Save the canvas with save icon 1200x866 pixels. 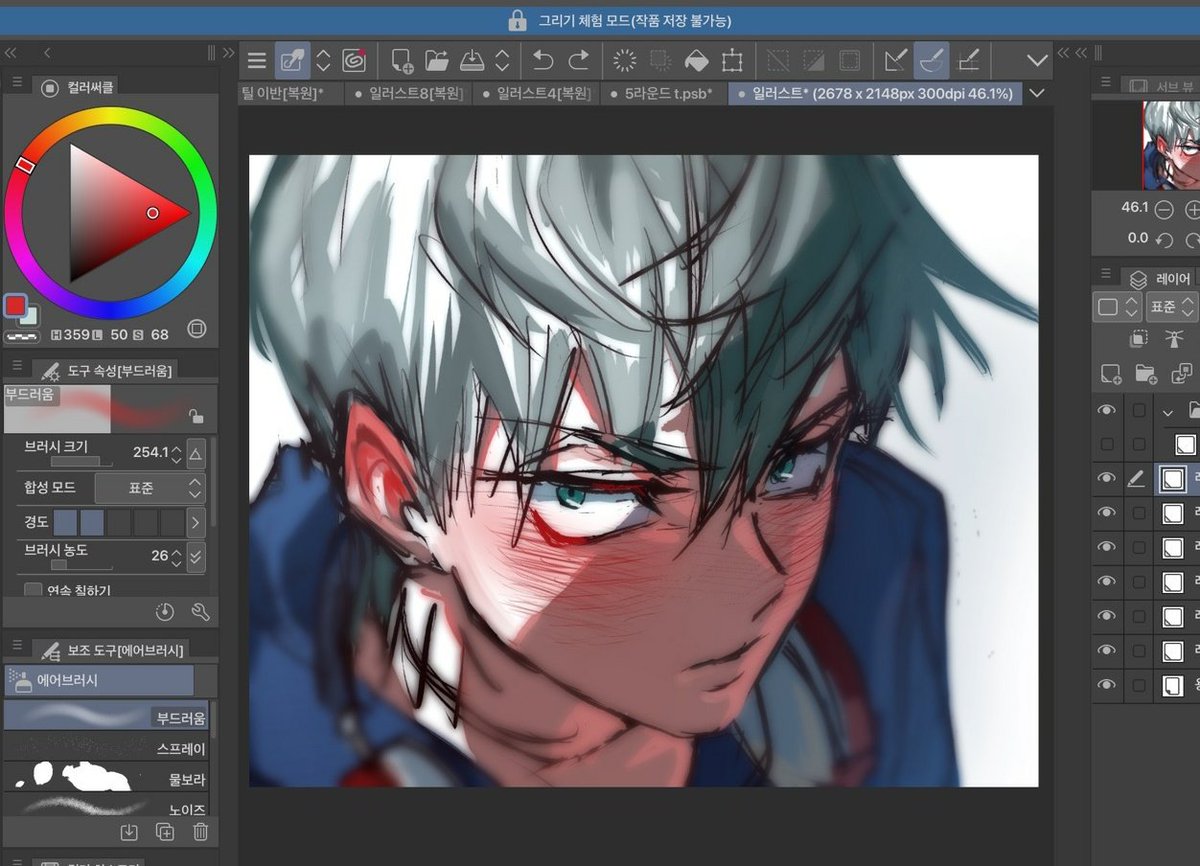[x=472, y=61]
